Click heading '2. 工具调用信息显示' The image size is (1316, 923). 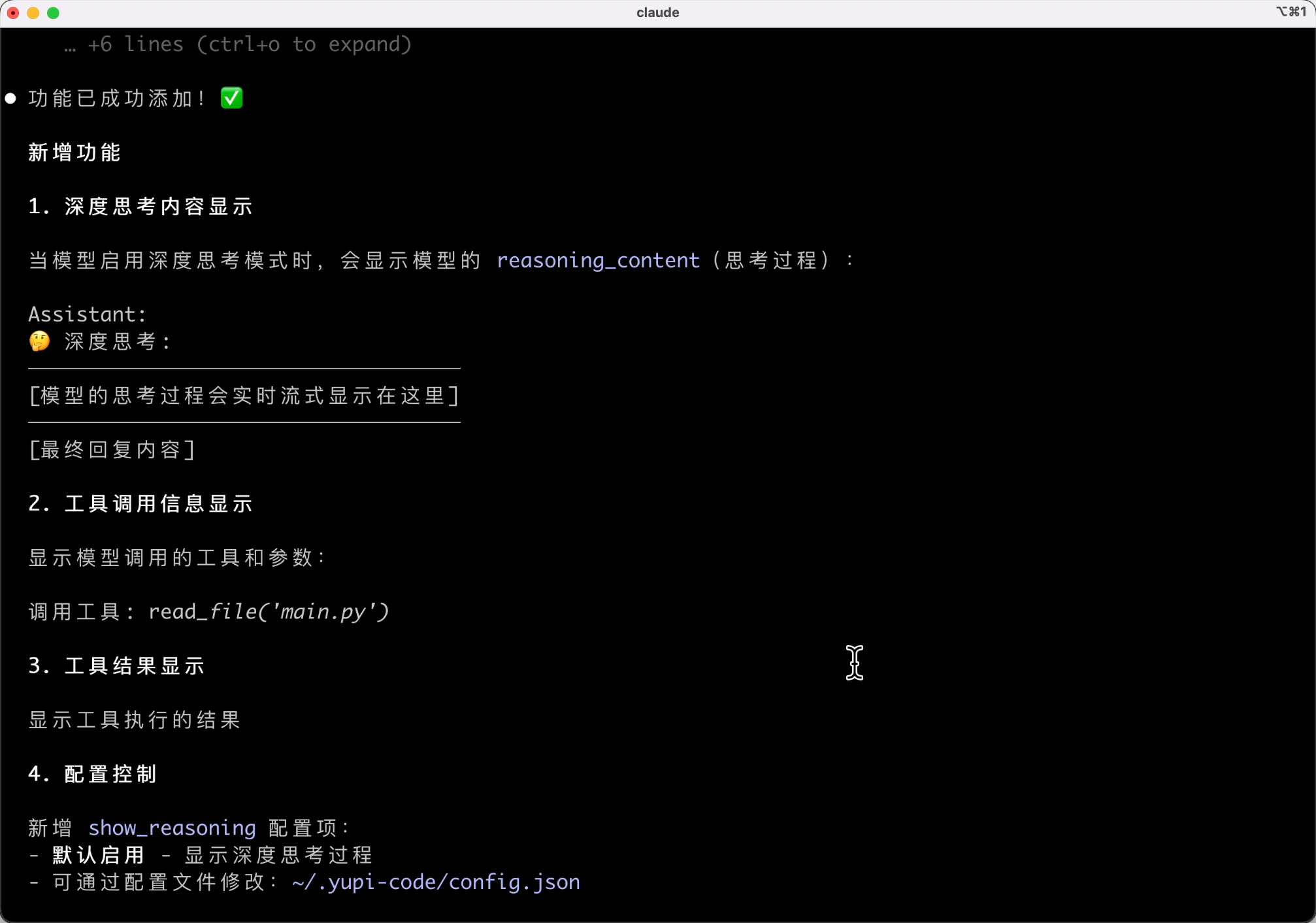(x=140, y=503)
